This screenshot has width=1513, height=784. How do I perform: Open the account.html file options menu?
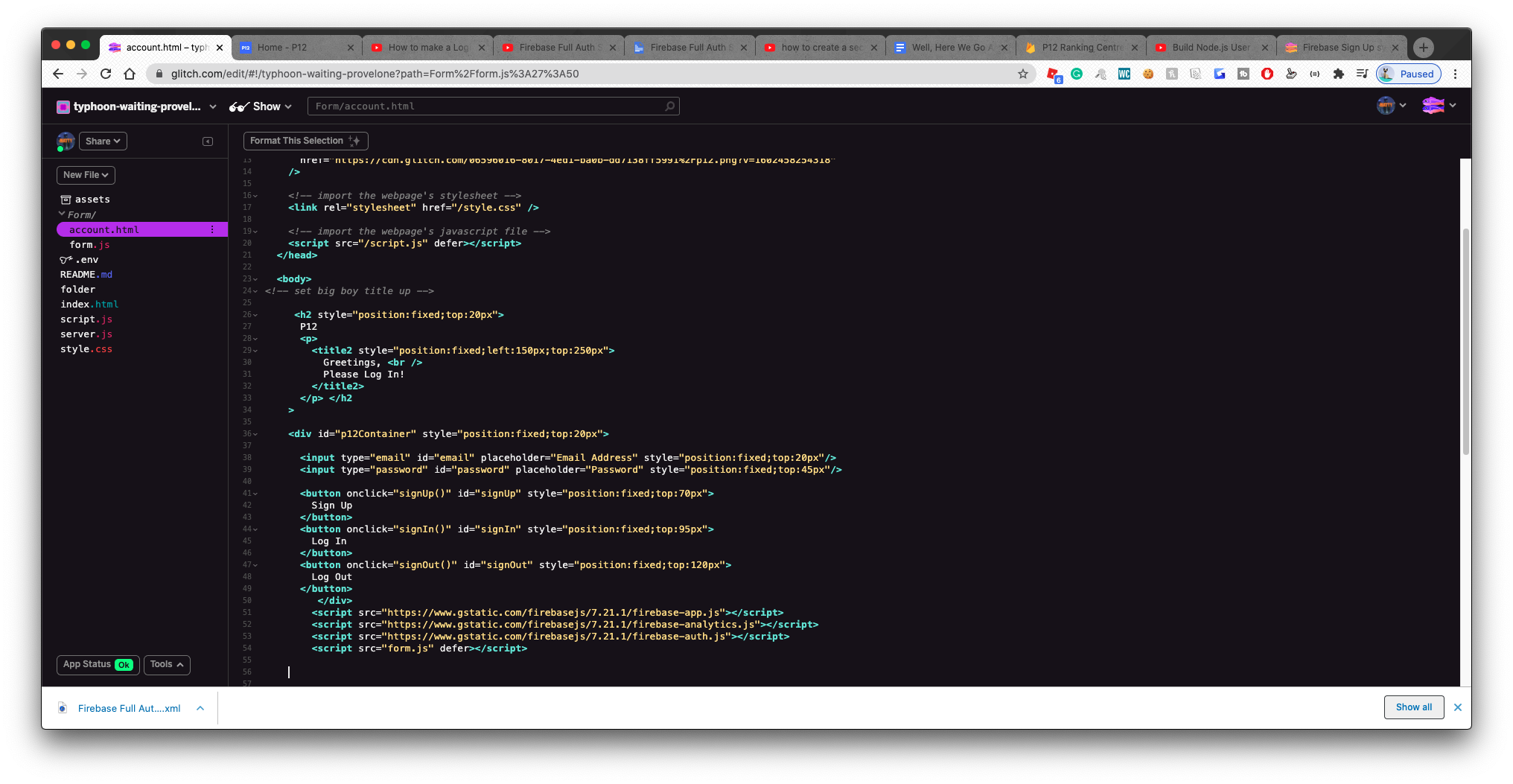click(x=212, y=230)
